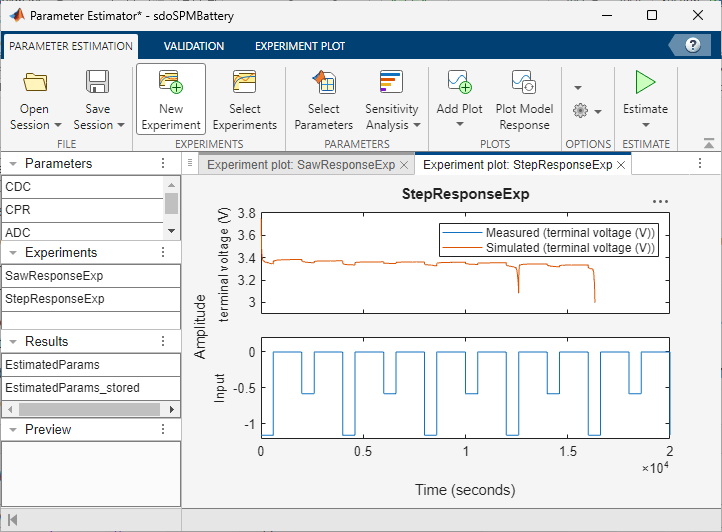Click the Open Session folder icon

[x=36, y=83]
